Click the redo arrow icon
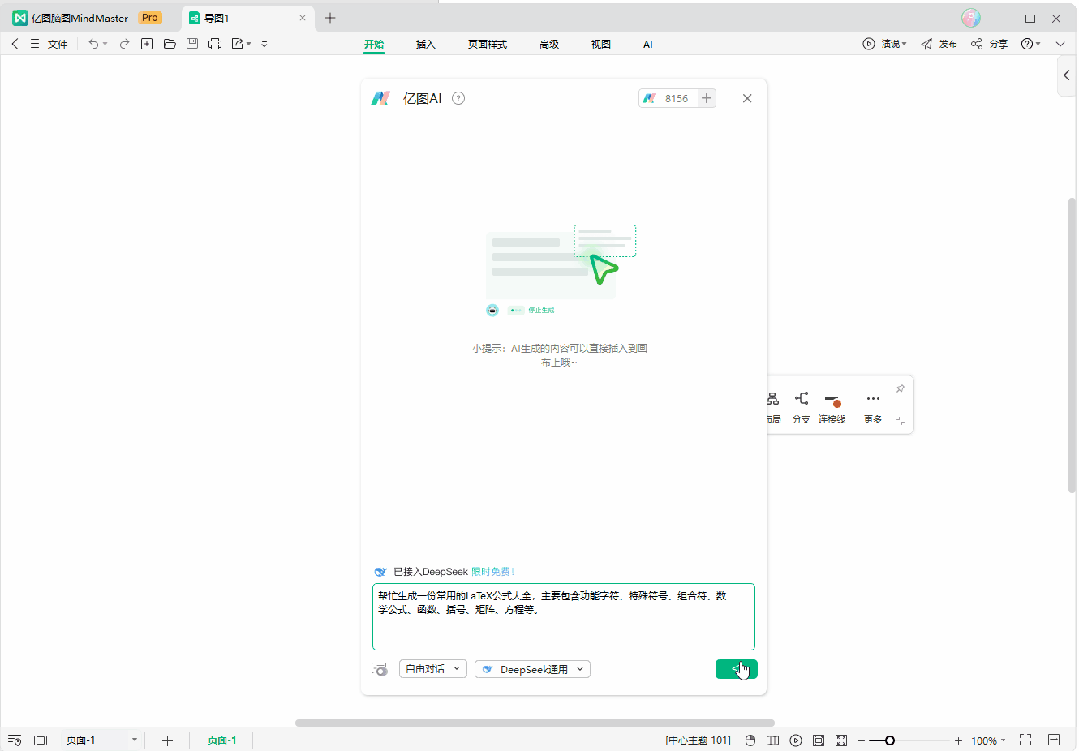This screenshot has width=1079, height=751. (125, 44)
